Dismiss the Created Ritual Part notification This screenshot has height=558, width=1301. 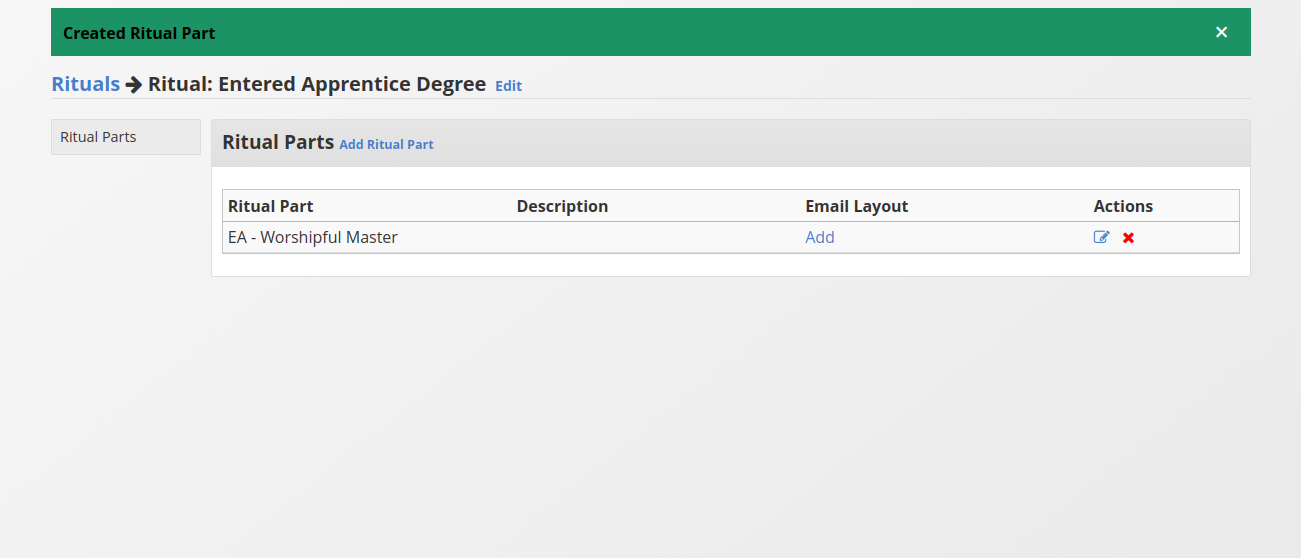point(1221,32)
